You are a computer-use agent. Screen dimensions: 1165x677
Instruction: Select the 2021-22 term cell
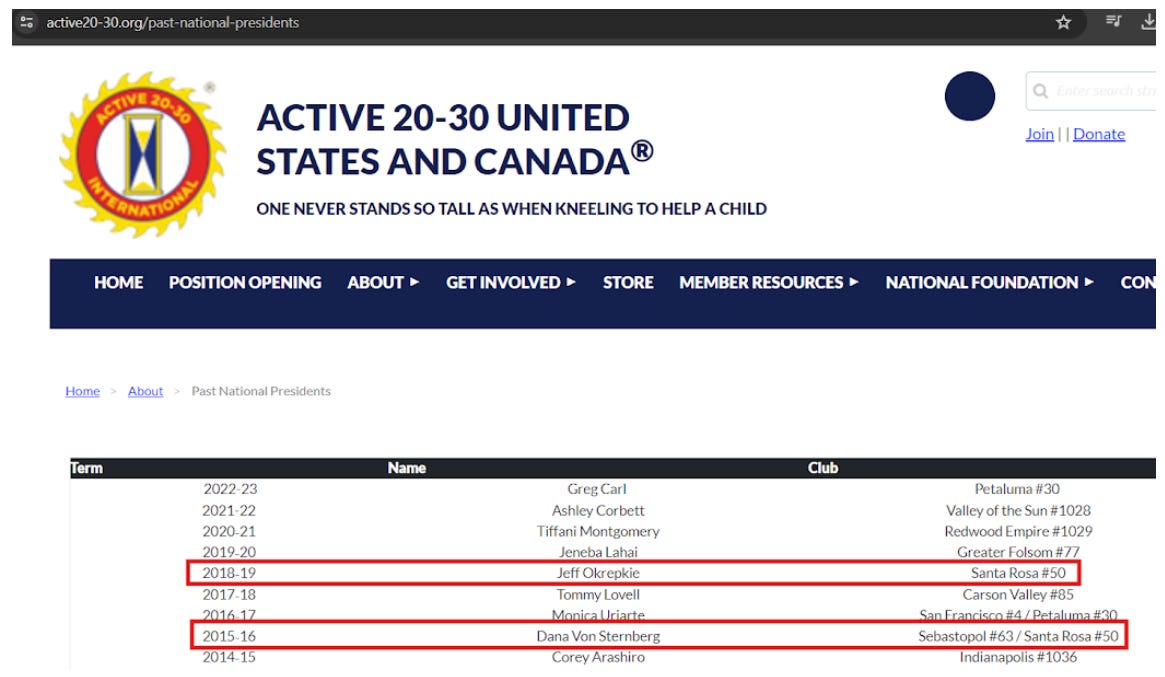click(x=229, y=511)
